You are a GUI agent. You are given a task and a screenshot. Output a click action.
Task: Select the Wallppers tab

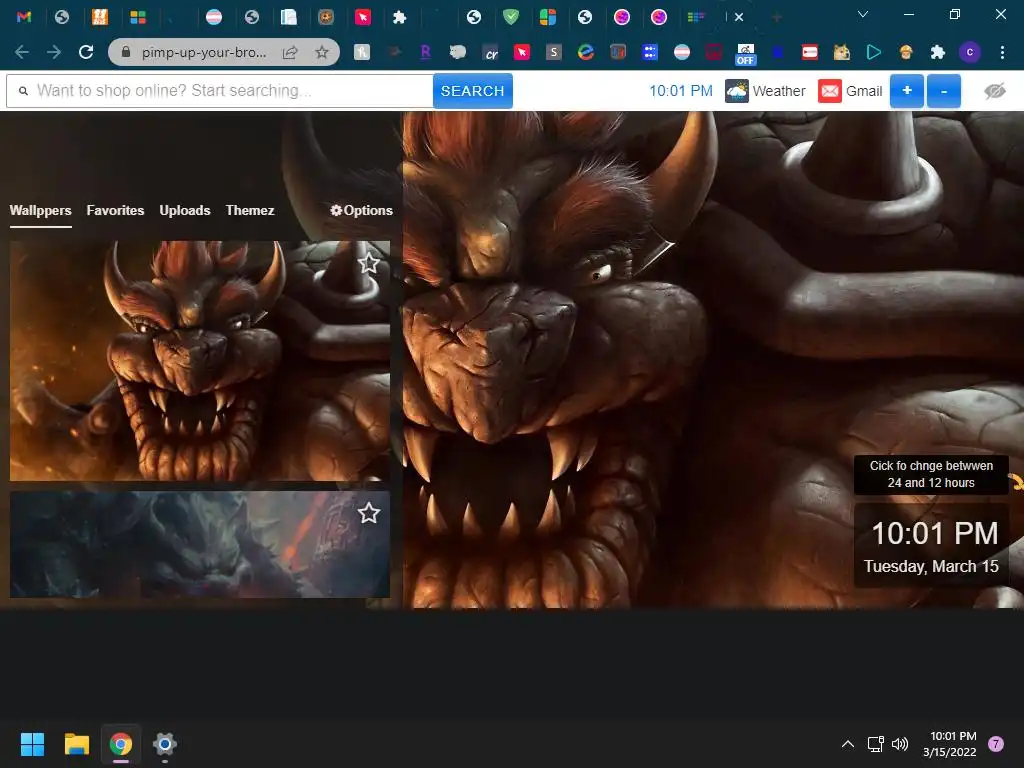[x=40, y=210]
